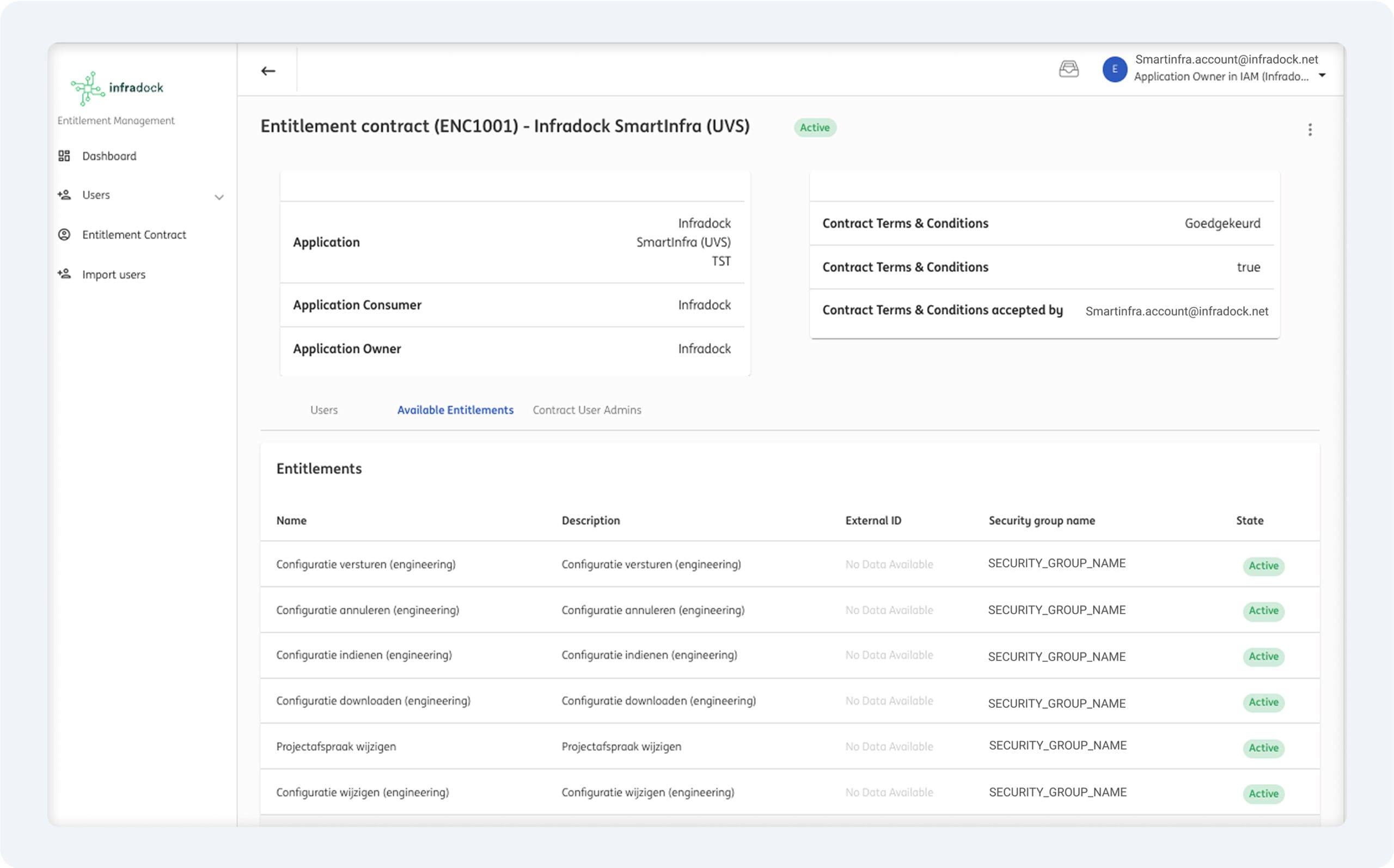Image resolution: width=1394 pixels, height=868 pixels.
Task: Switch to the Users tab
Action: click(x=324, y=410)
